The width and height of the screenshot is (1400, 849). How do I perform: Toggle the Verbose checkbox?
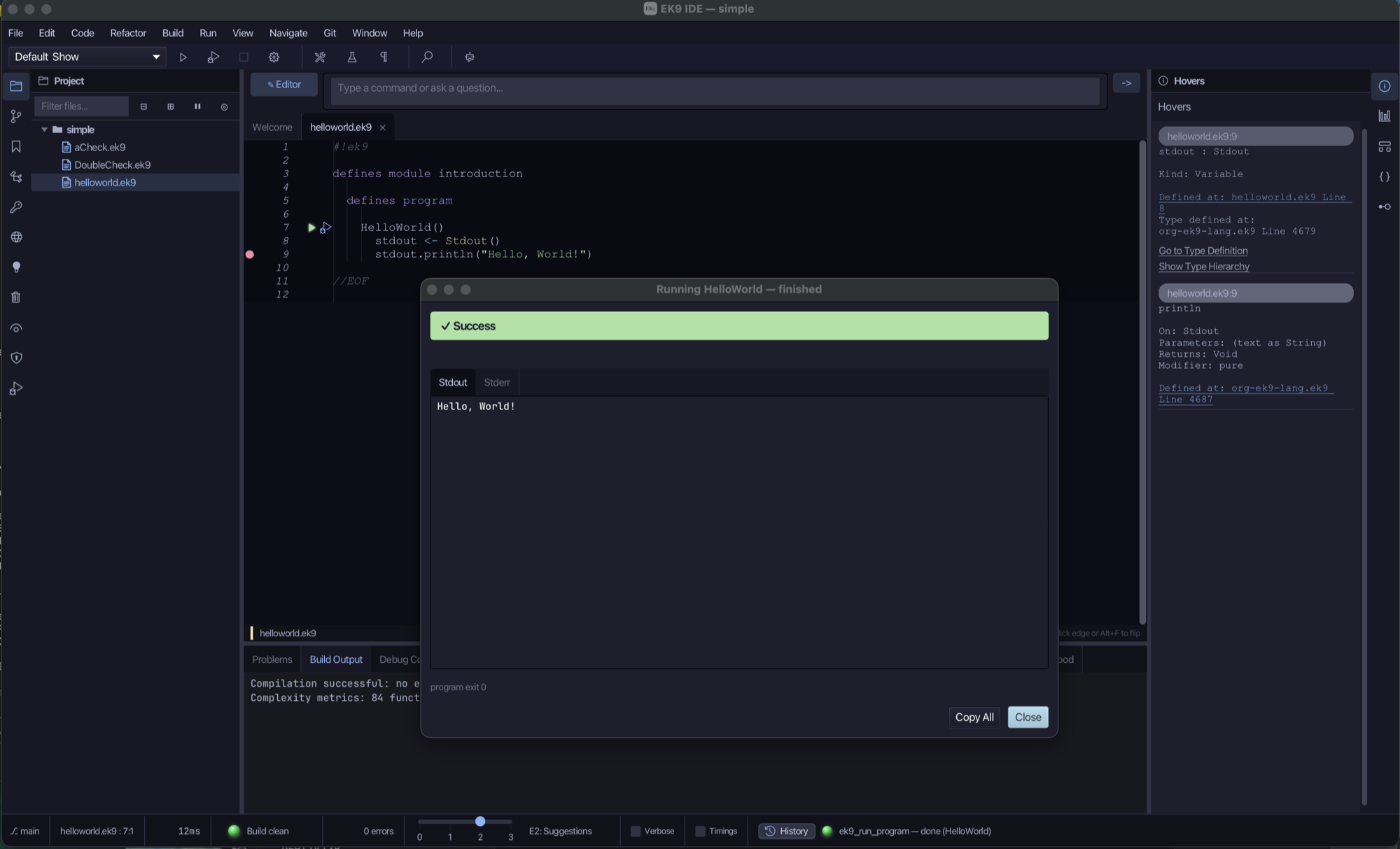[x=636, y=831]
